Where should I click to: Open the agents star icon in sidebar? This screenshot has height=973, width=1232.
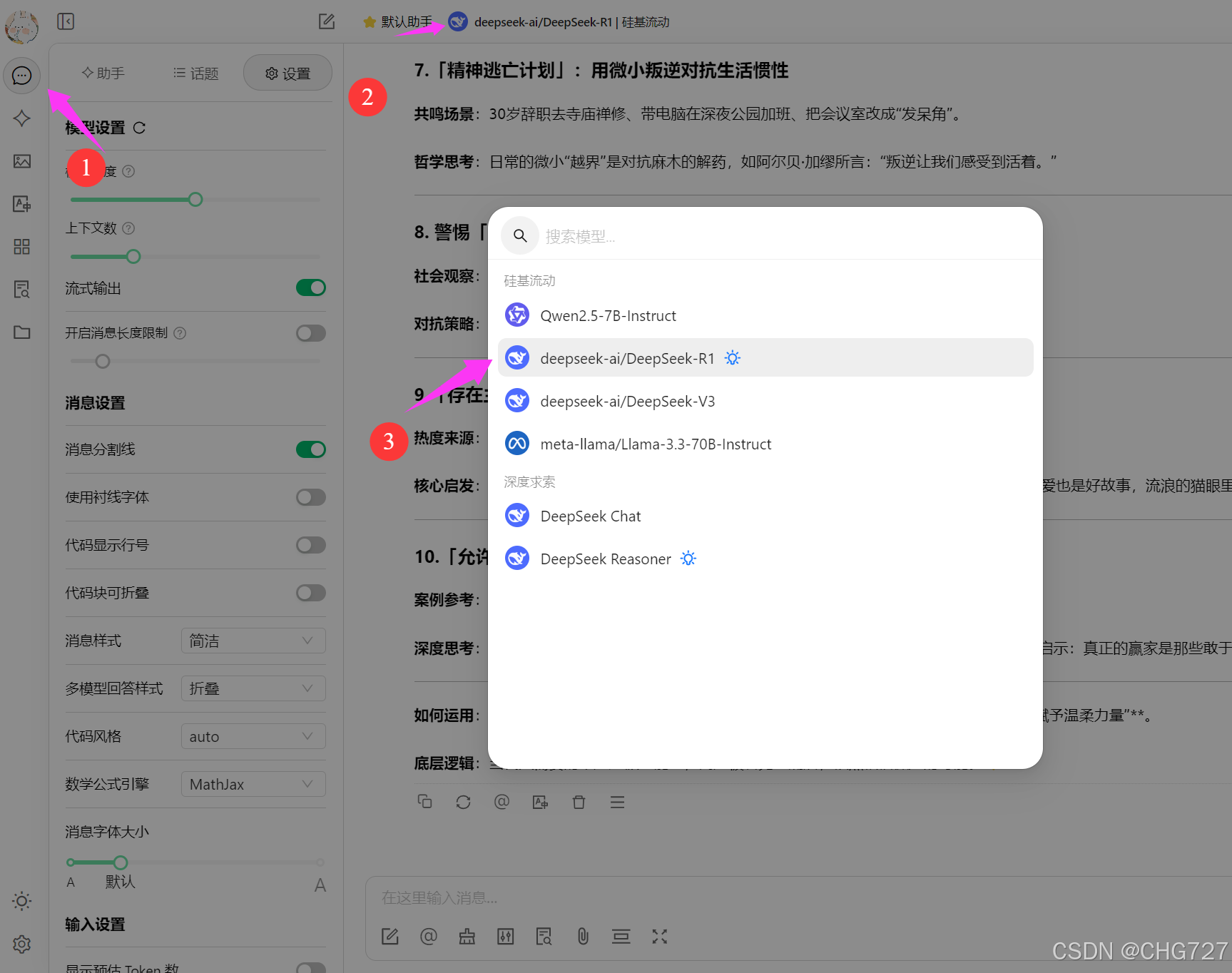(22, 118)
